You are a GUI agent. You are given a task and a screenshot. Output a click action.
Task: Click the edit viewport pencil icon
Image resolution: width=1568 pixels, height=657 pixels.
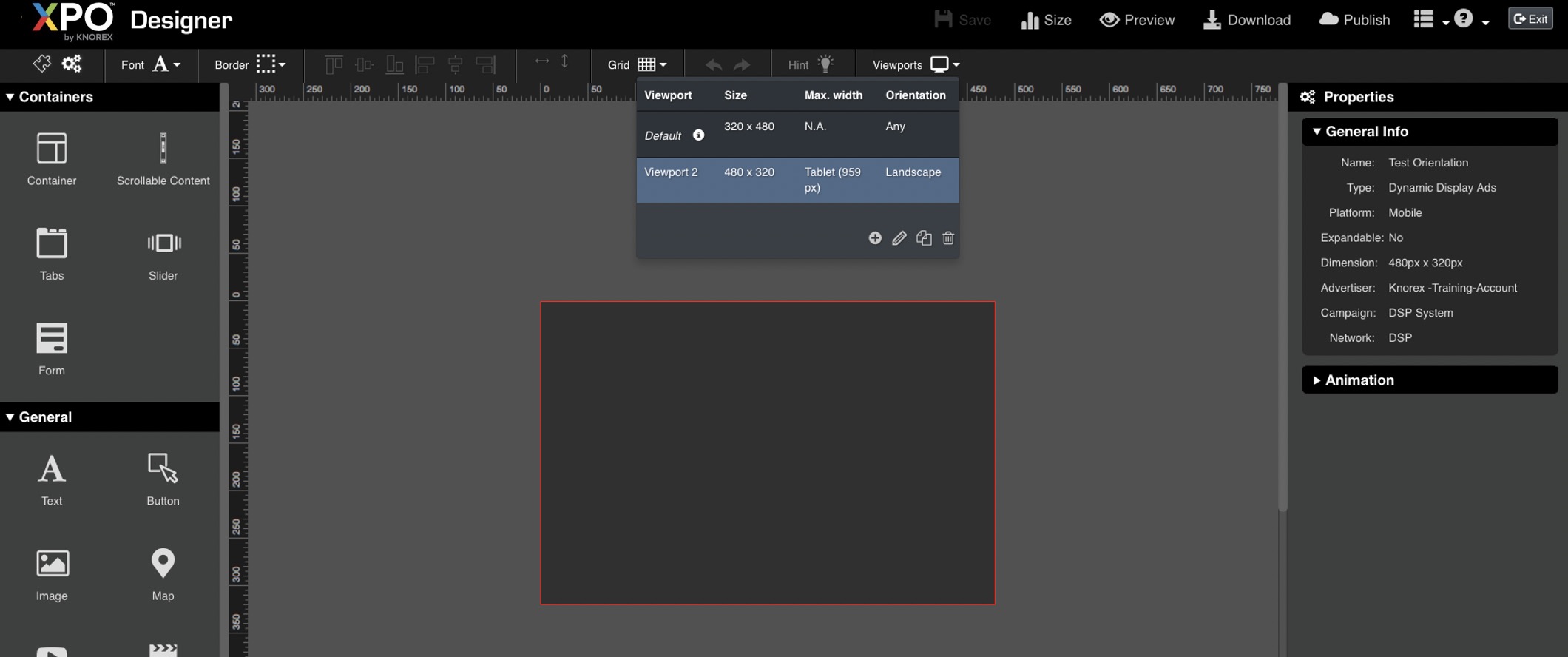pyautogui.click(x=899, y=237)
